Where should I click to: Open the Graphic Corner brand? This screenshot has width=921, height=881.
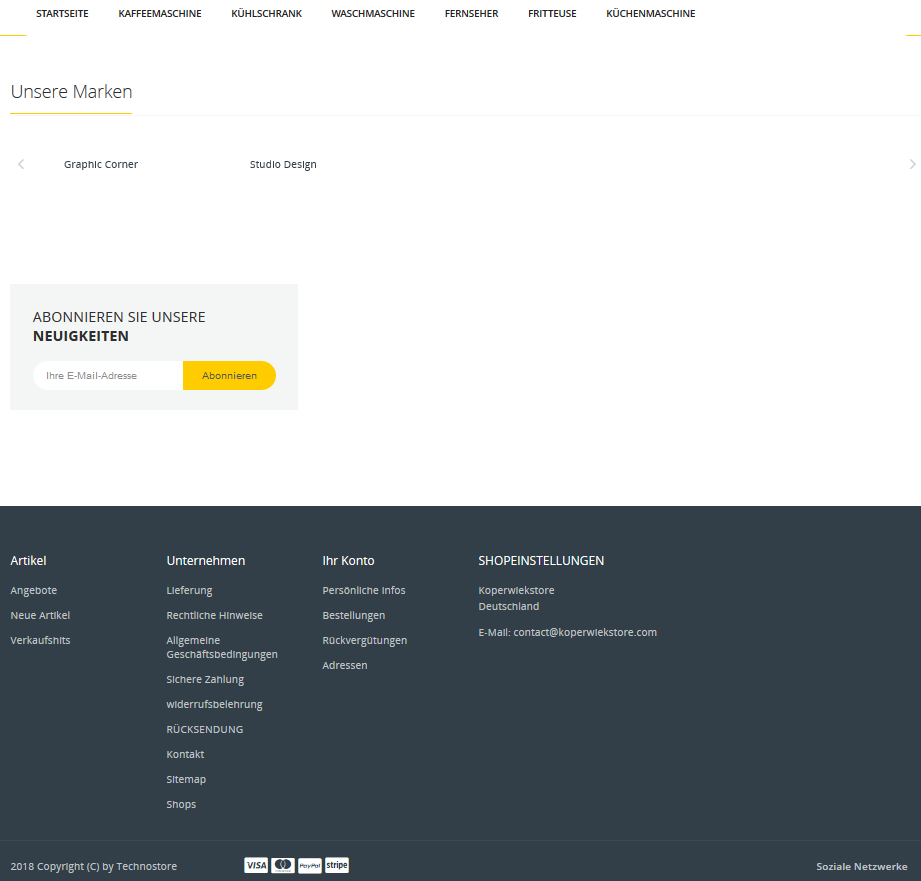point(101,164)
